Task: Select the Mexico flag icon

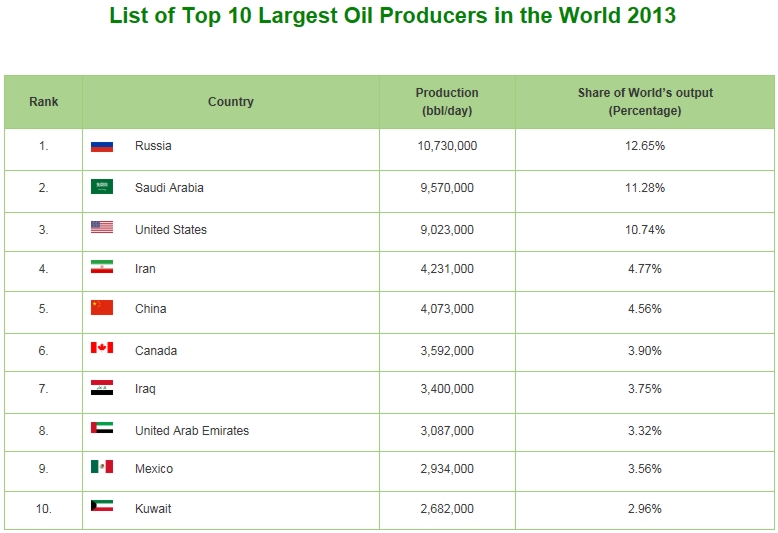Action: pyautogui.click(x=102, y=468)
